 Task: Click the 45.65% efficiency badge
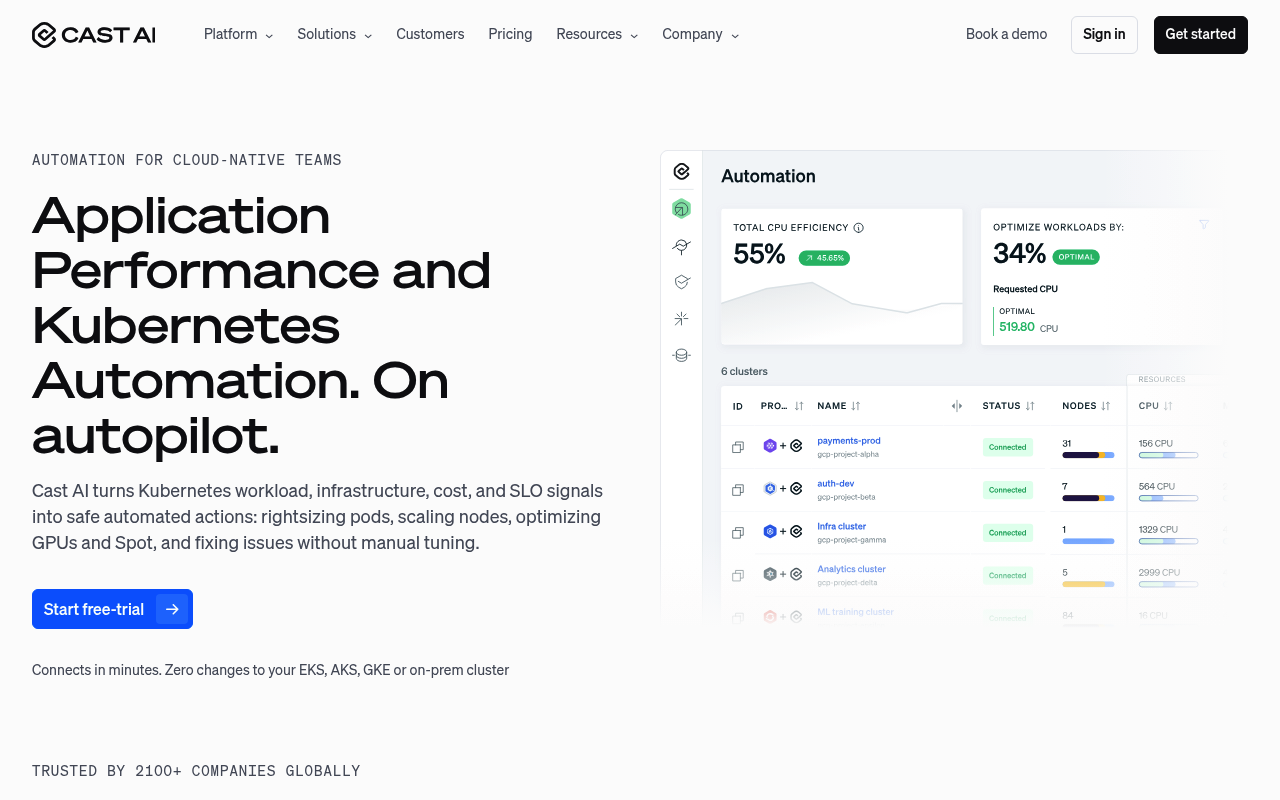[x=824, y=258]
